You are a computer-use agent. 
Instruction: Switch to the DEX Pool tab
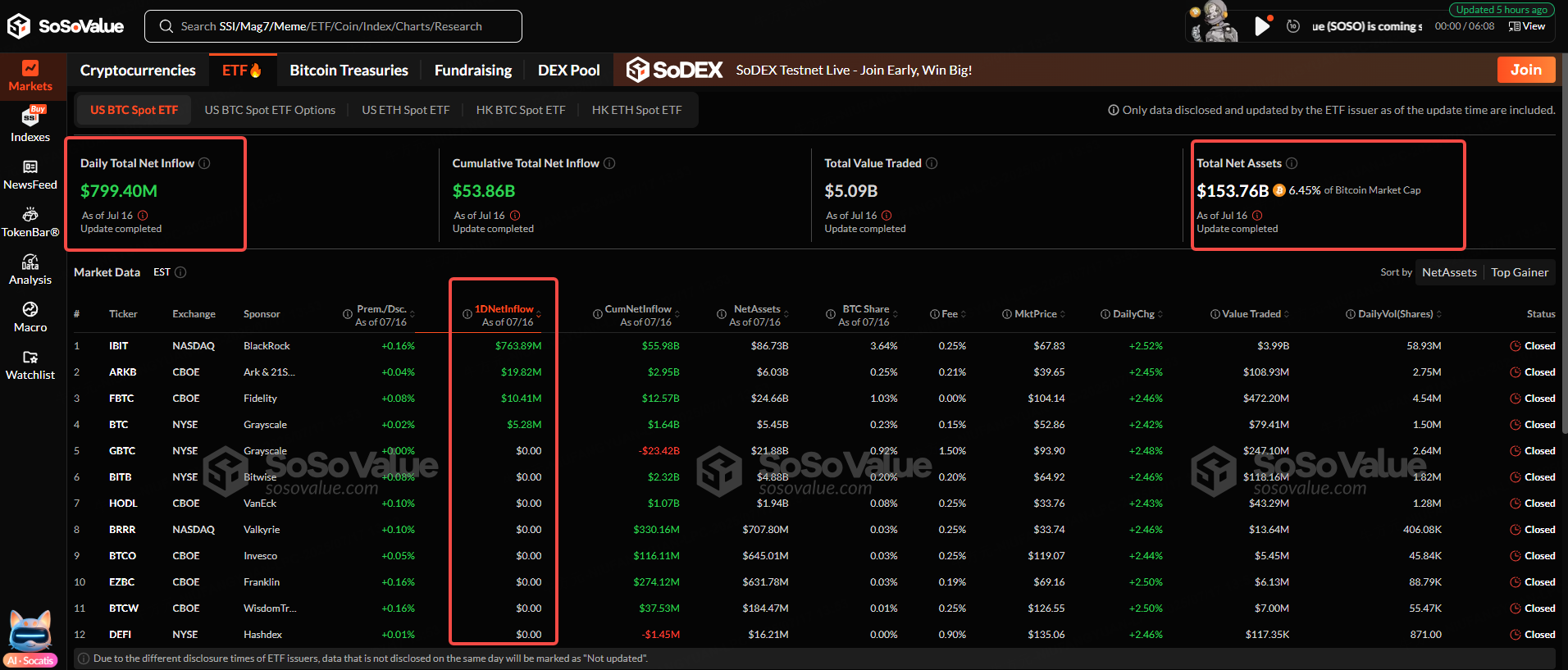tap(569, 70)
